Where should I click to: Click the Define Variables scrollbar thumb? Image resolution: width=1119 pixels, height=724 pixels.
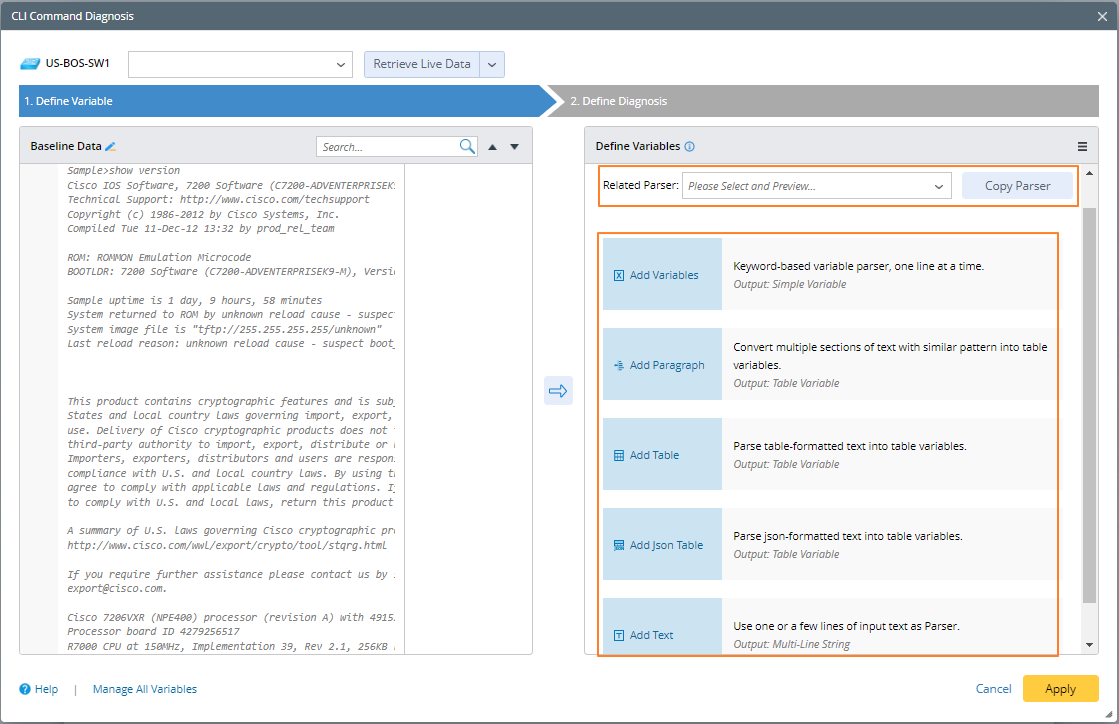pyautogui.click(x=1089, y=405)
